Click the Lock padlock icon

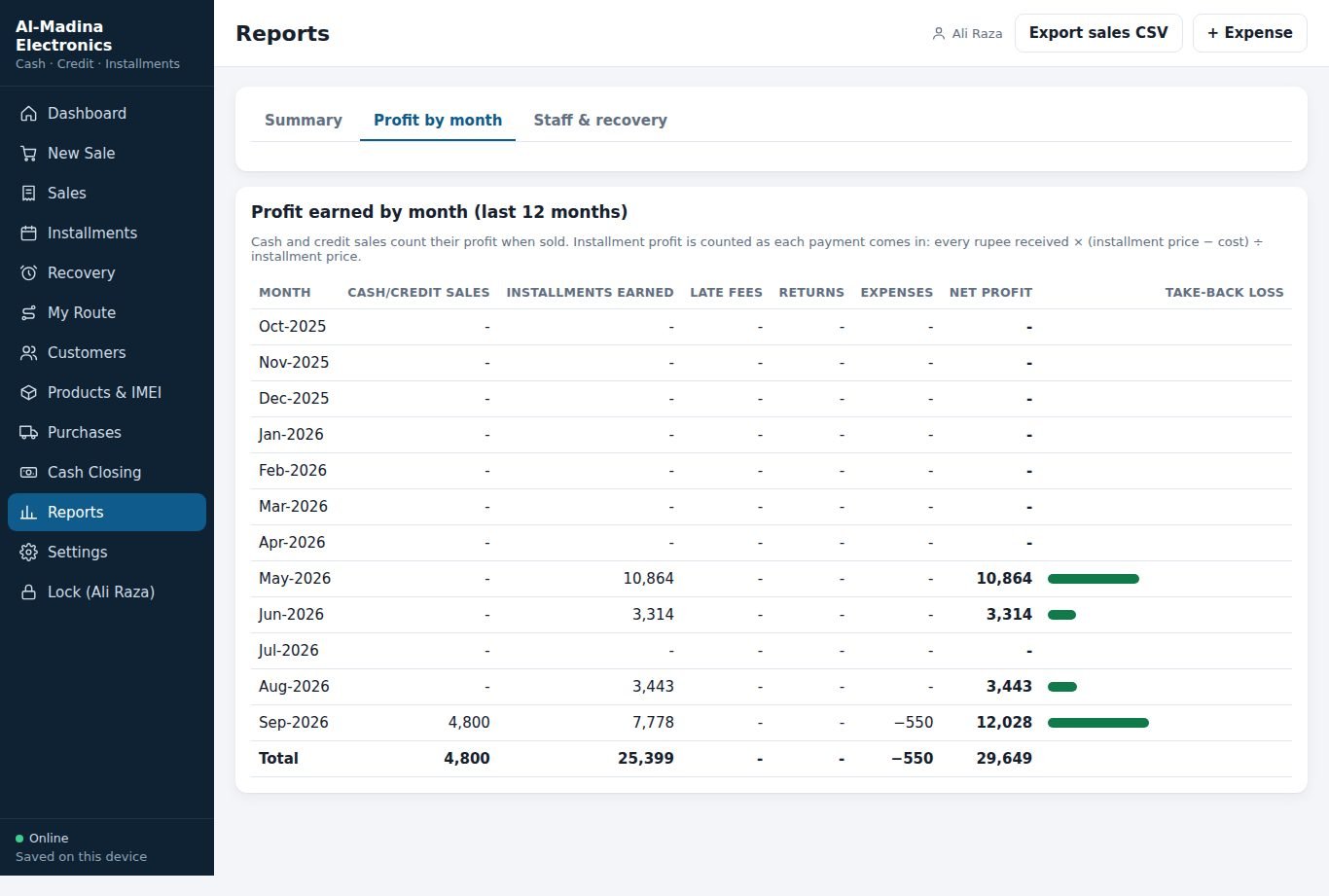(x=28, y=591)
